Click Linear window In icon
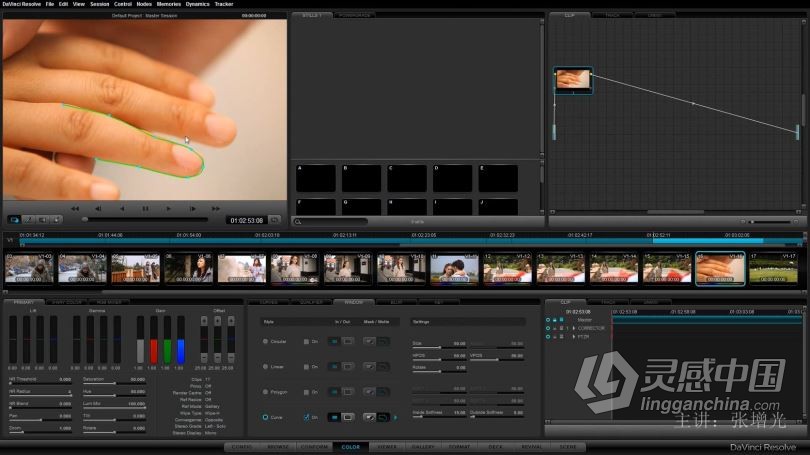Viewport: 810px width, 455px height. 334,367
